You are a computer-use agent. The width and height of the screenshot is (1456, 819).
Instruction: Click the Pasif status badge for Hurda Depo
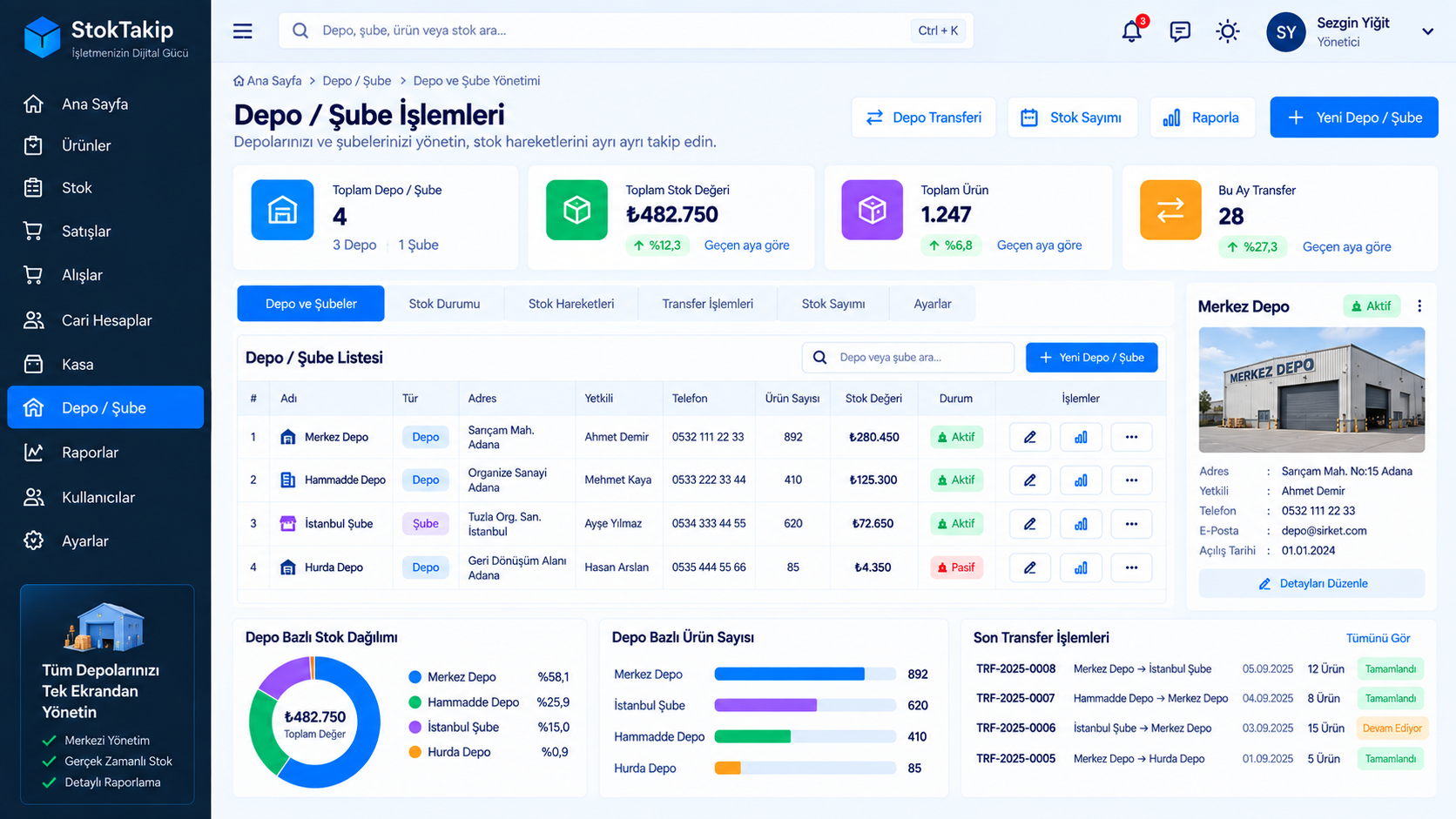click(x=956, y=567)
